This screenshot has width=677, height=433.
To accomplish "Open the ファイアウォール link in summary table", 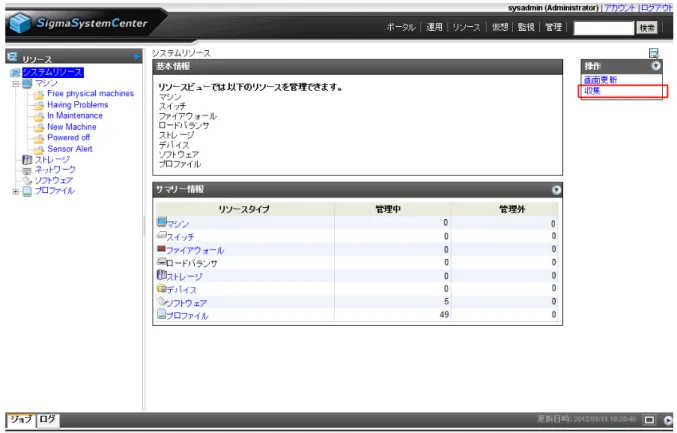I will pyautogui.click(x=195, y=250).
